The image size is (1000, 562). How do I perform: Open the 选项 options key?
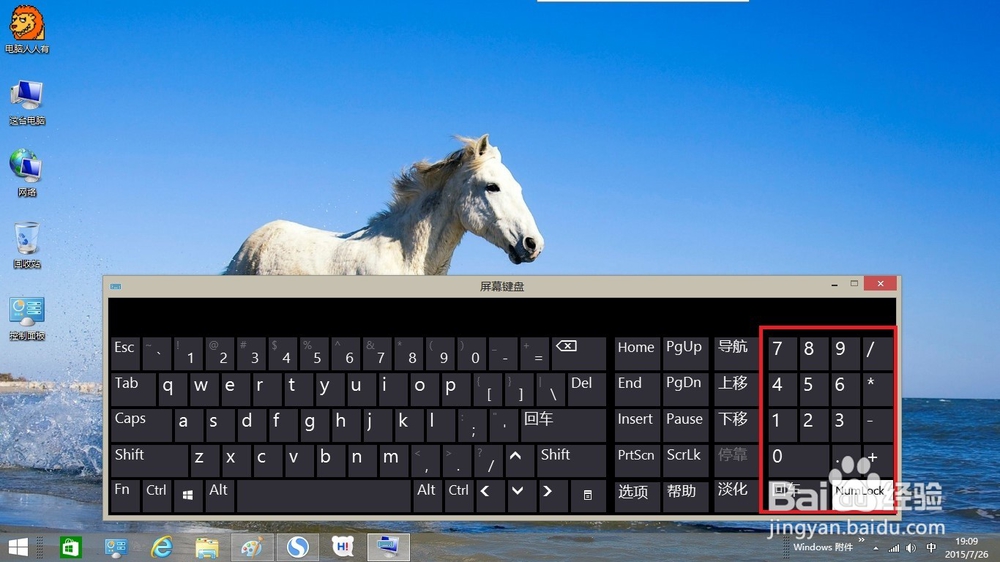[636, 496]
